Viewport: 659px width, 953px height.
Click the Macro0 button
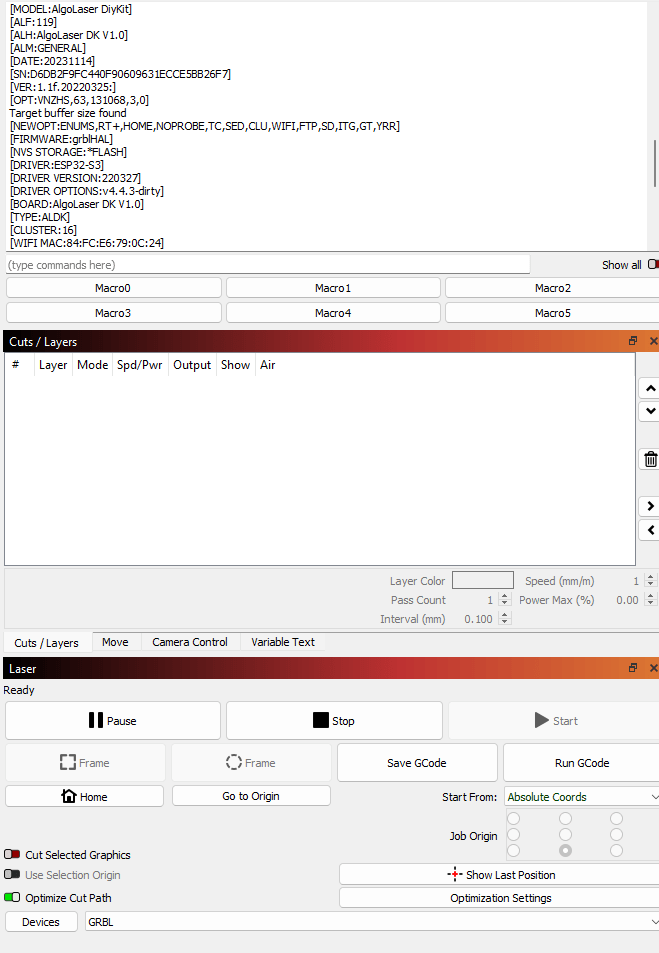(113, 288)
